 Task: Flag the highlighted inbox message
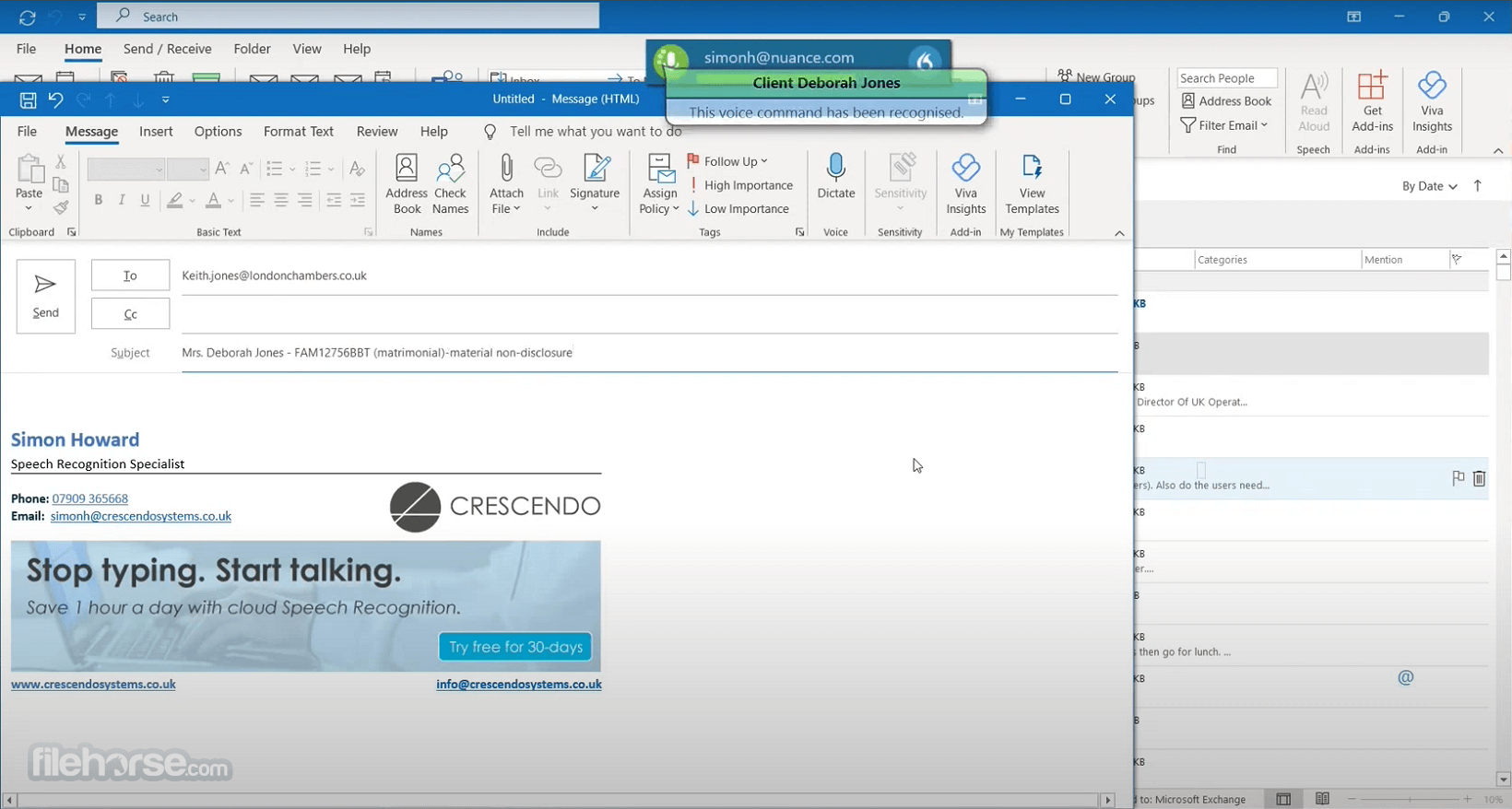coord(1458,478)
